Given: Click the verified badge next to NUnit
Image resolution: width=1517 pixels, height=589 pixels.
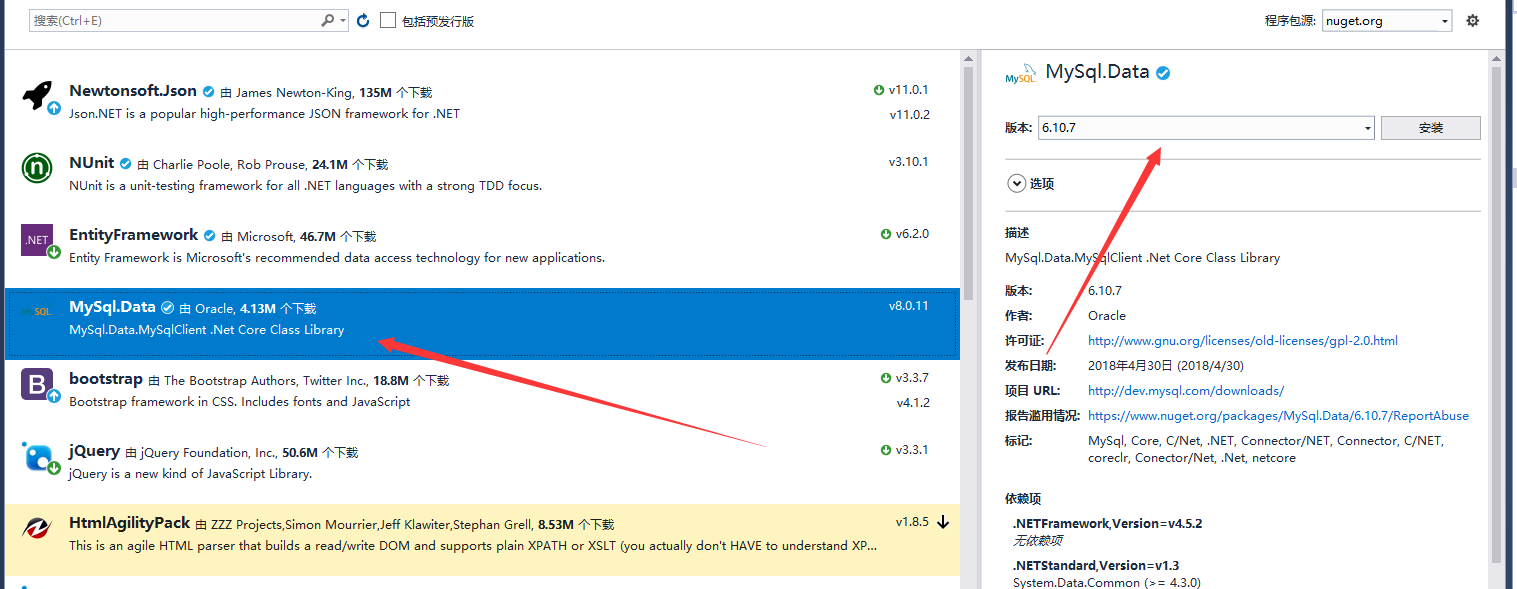Looking at the screenshot, I should (x=126, y=163).
